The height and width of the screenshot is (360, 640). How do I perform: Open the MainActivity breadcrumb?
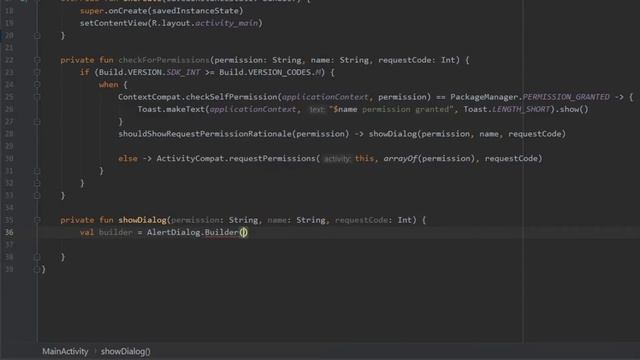click(65, 351)
